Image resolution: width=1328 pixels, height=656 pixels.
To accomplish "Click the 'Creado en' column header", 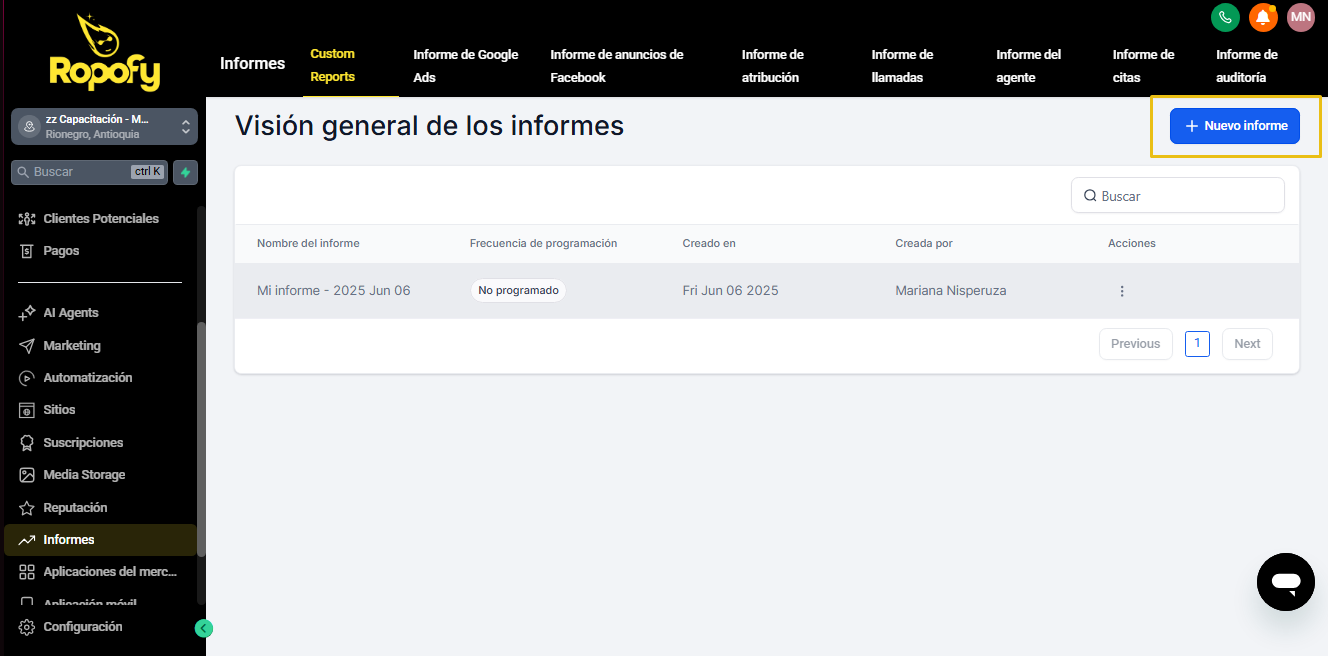I will [709, 243].
